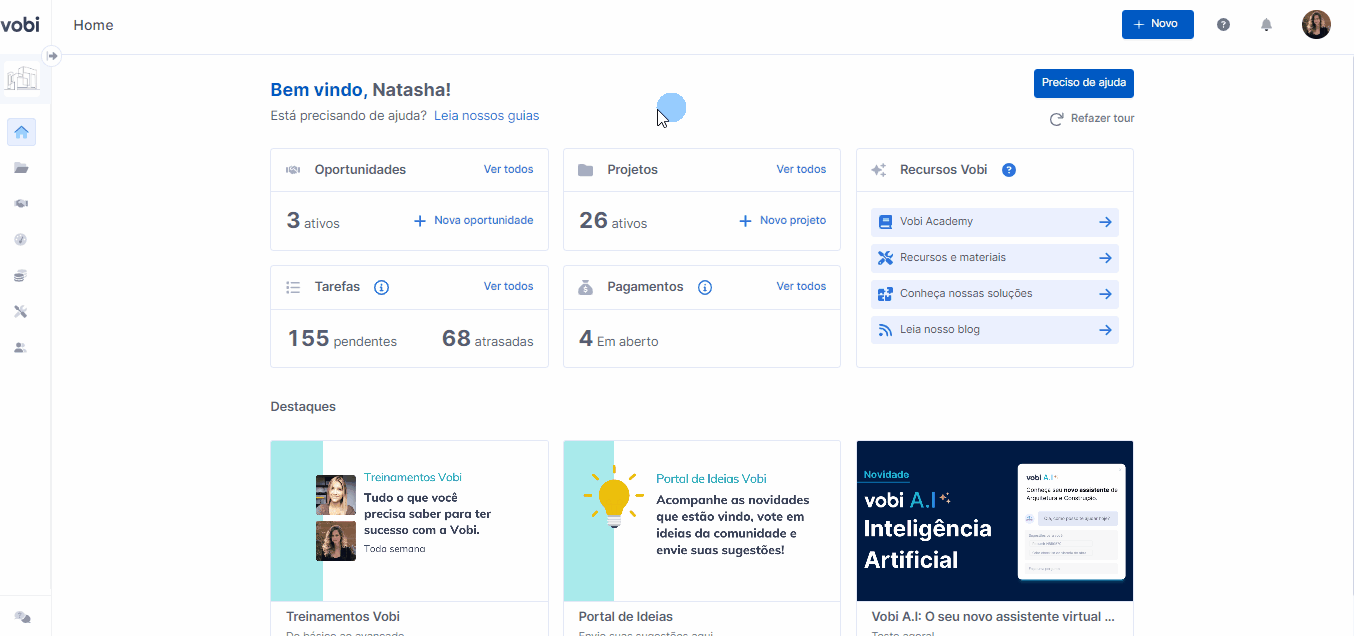Click the vobi logo
The height and width of the screenshot is (636, 1354).
click(21, 24)
